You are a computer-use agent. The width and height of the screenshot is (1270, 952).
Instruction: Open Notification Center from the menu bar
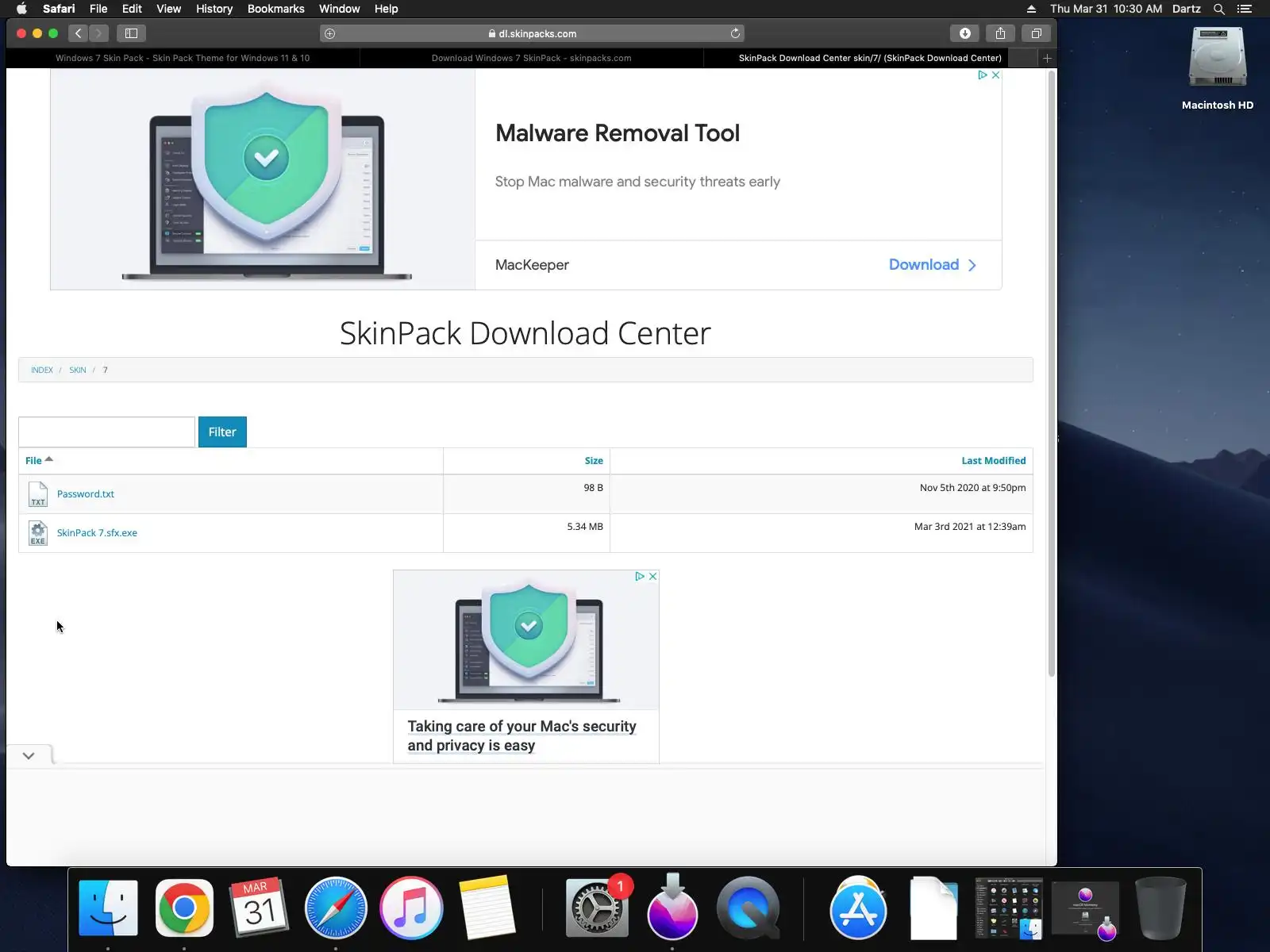[1245, 9]
